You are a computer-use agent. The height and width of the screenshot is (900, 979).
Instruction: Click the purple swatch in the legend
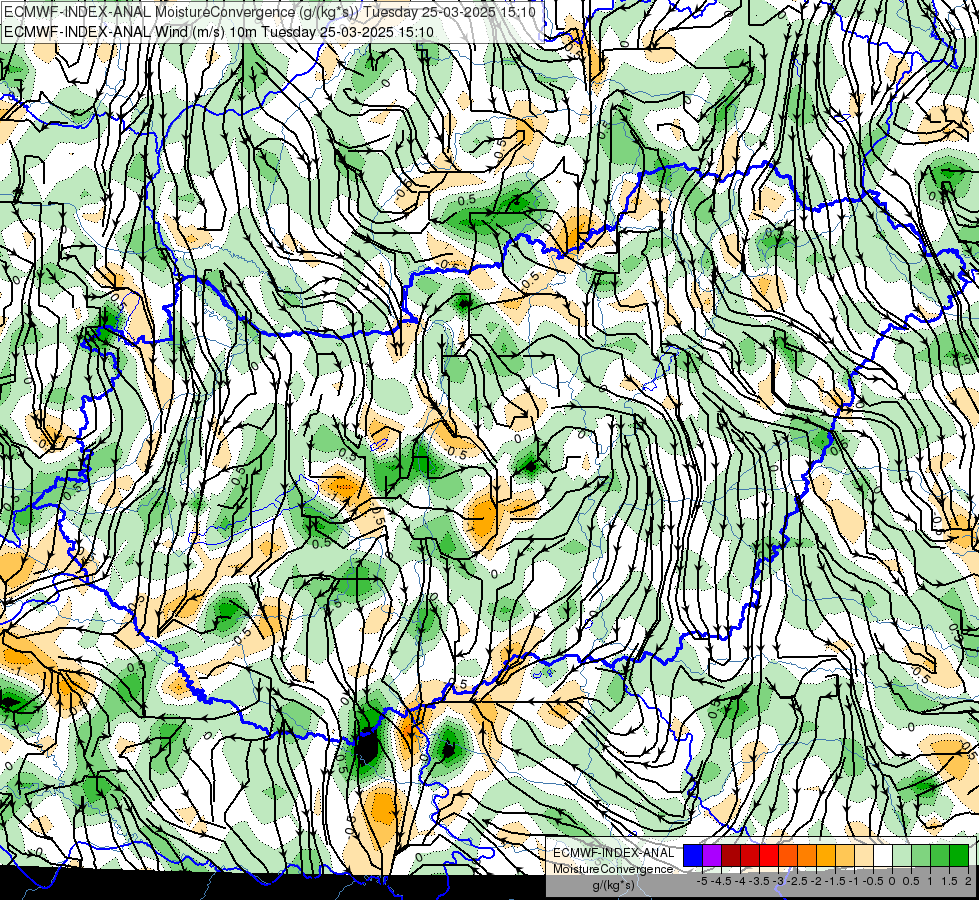pos(712,855)
